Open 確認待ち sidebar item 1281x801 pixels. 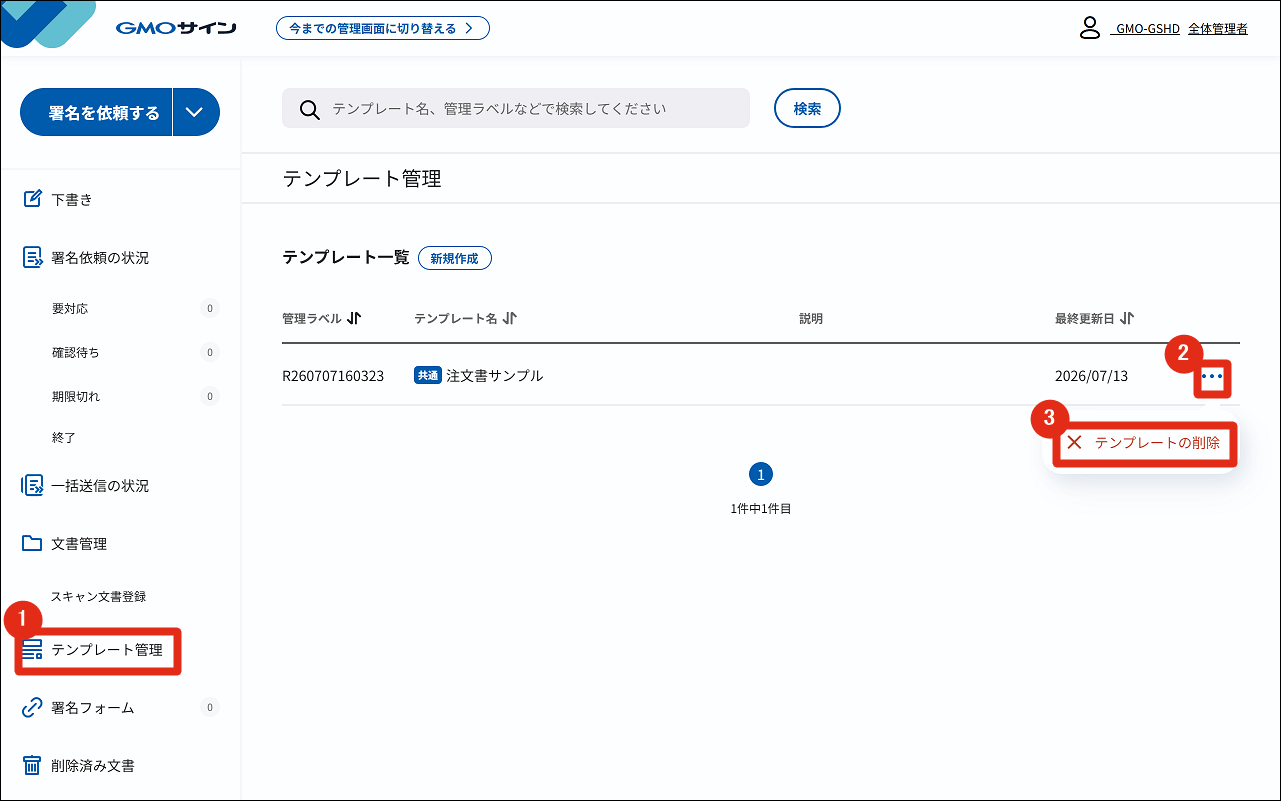[76, 352]
